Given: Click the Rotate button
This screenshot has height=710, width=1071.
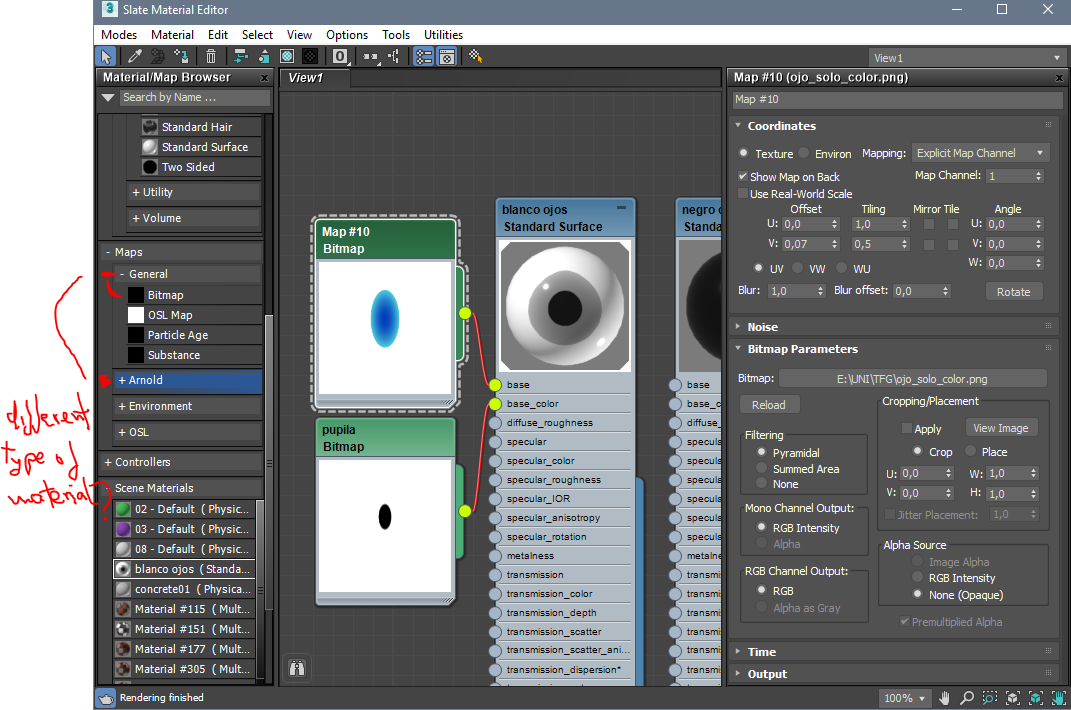Looking at the screenshot, I should (x=1014, y=292).
